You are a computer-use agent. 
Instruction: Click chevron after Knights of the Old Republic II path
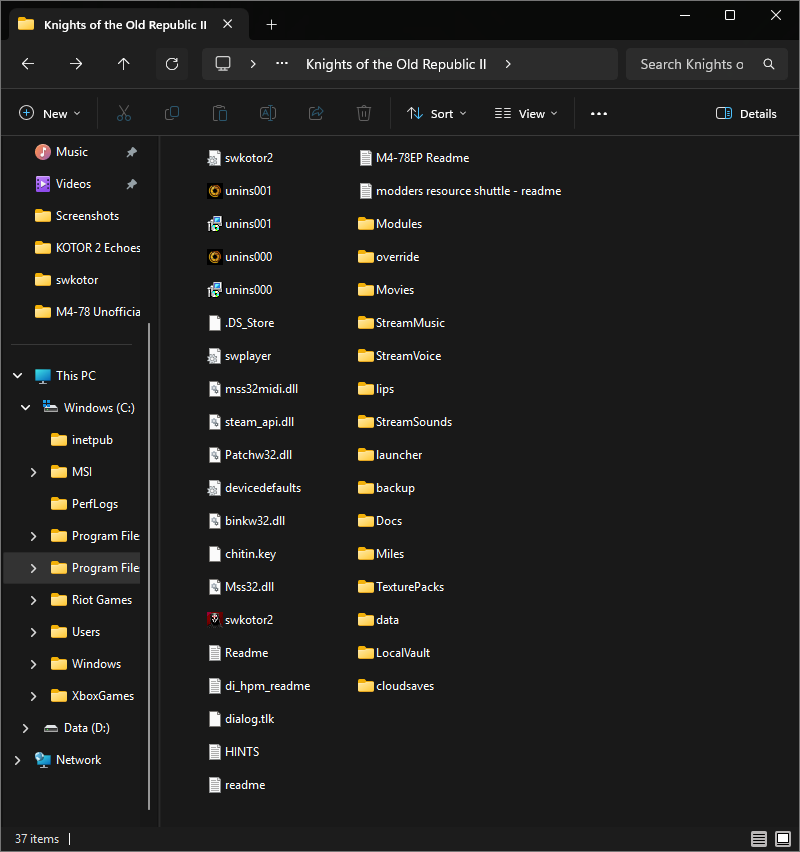(x=508, y=64)
